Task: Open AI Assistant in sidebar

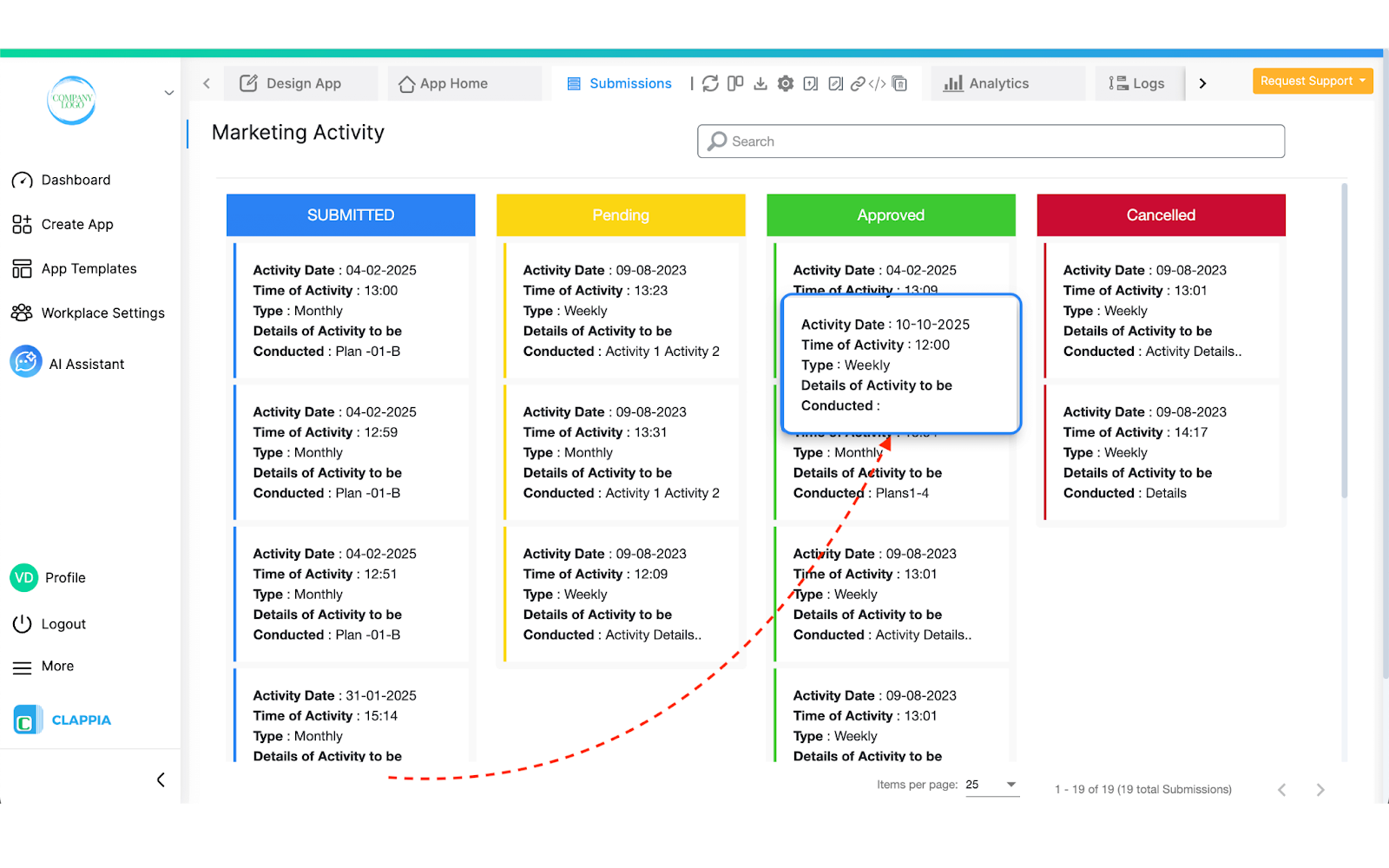Action: click(x=86, y=365)
